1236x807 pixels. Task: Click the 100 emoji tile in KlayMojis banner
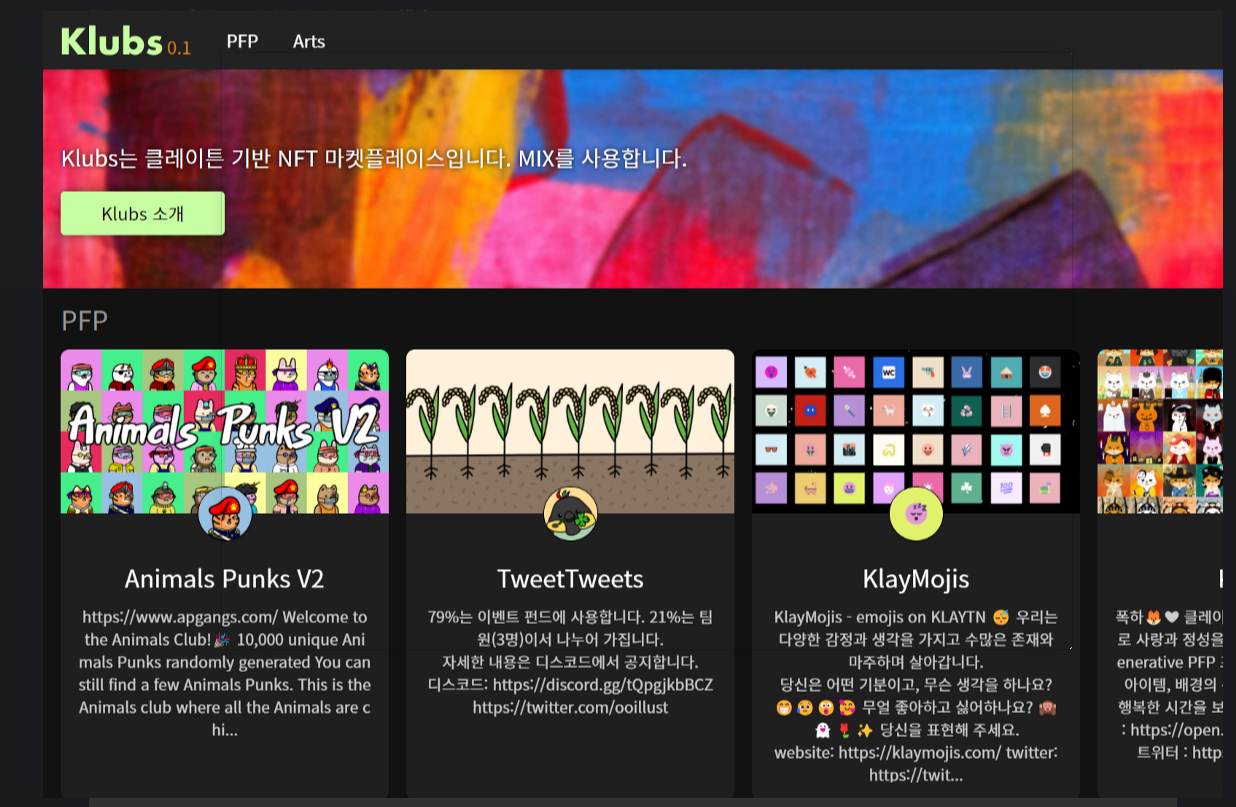click(1006, 488)
